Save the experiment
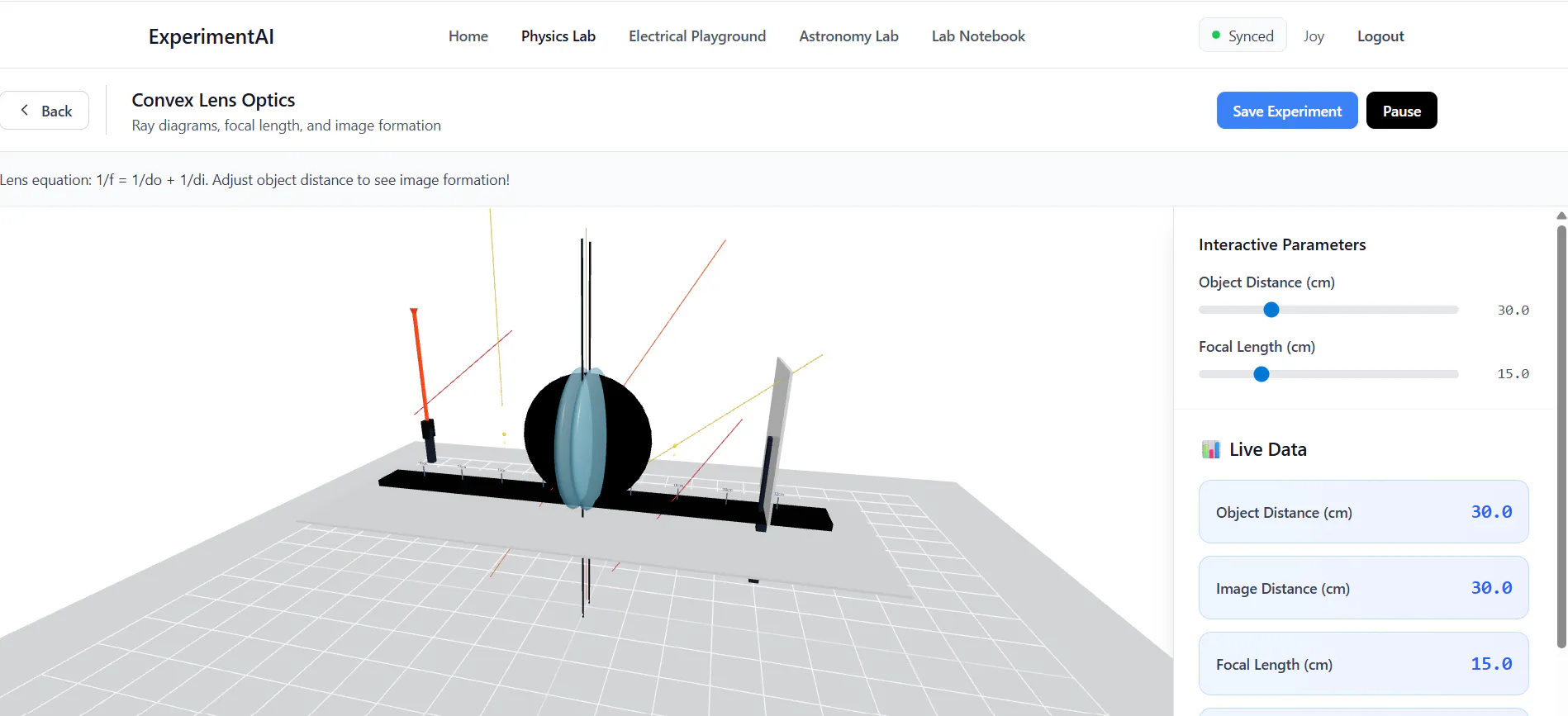This screenshot has height=716, width=1568. click(x=1287, y=111)
